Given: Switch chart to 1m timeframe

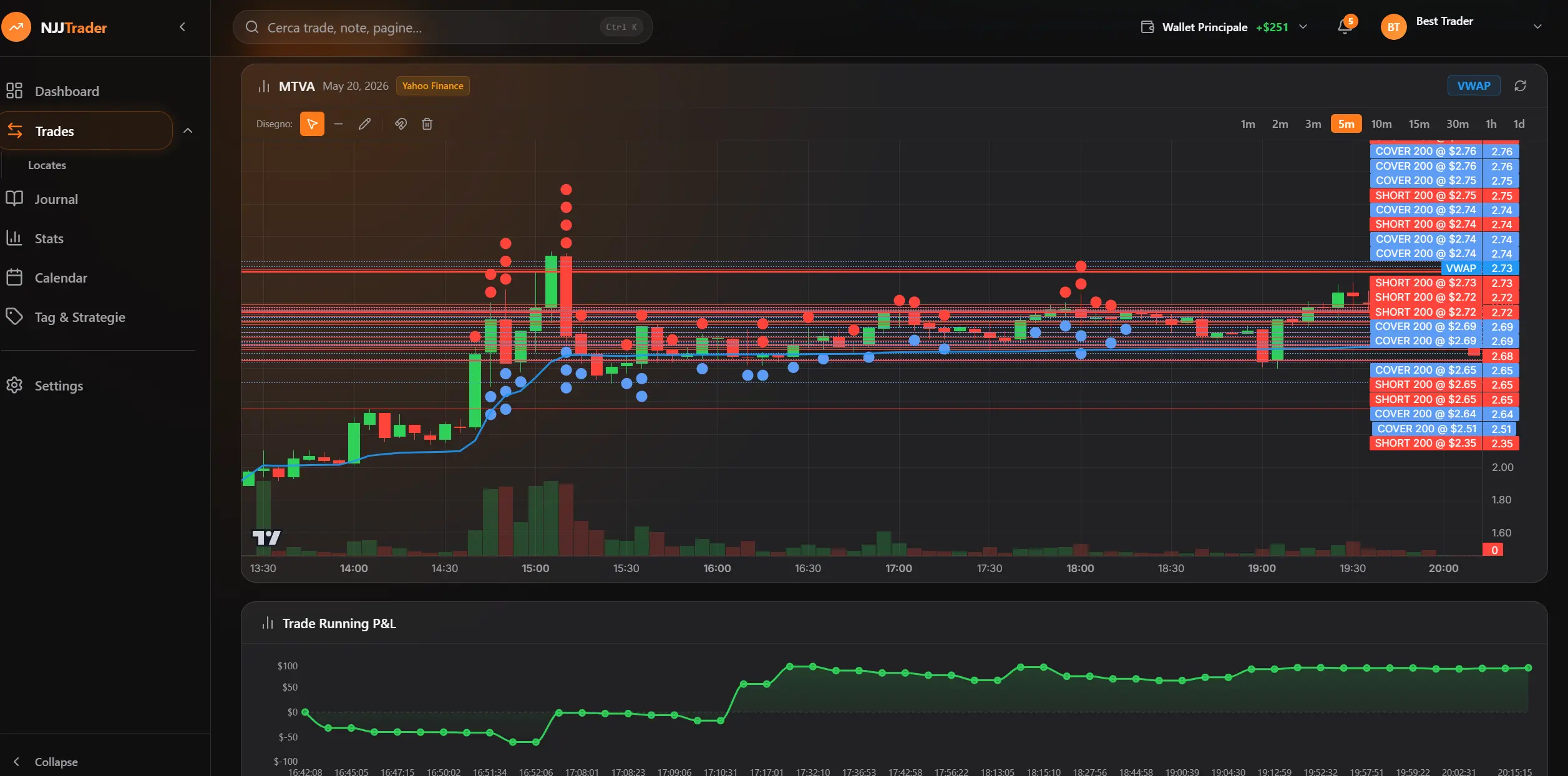Looking at the screenshot, I should 1248,124.
